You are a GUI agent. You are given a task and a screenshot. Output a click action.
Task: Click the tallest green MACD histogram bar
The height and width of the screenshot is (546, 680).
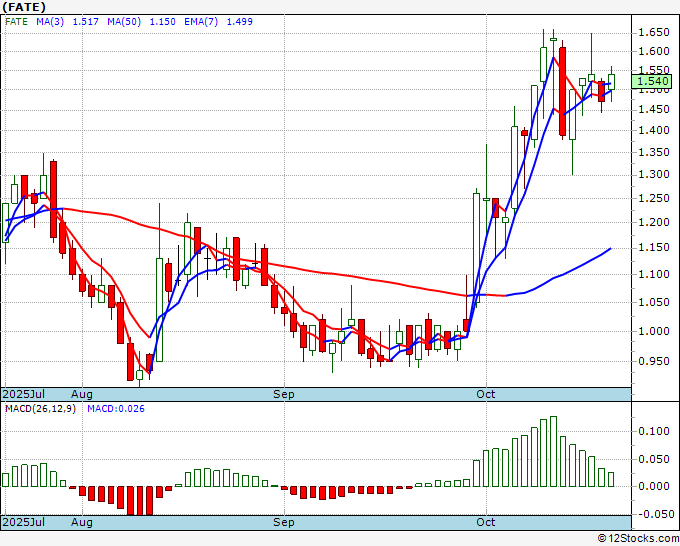(553, 452)
